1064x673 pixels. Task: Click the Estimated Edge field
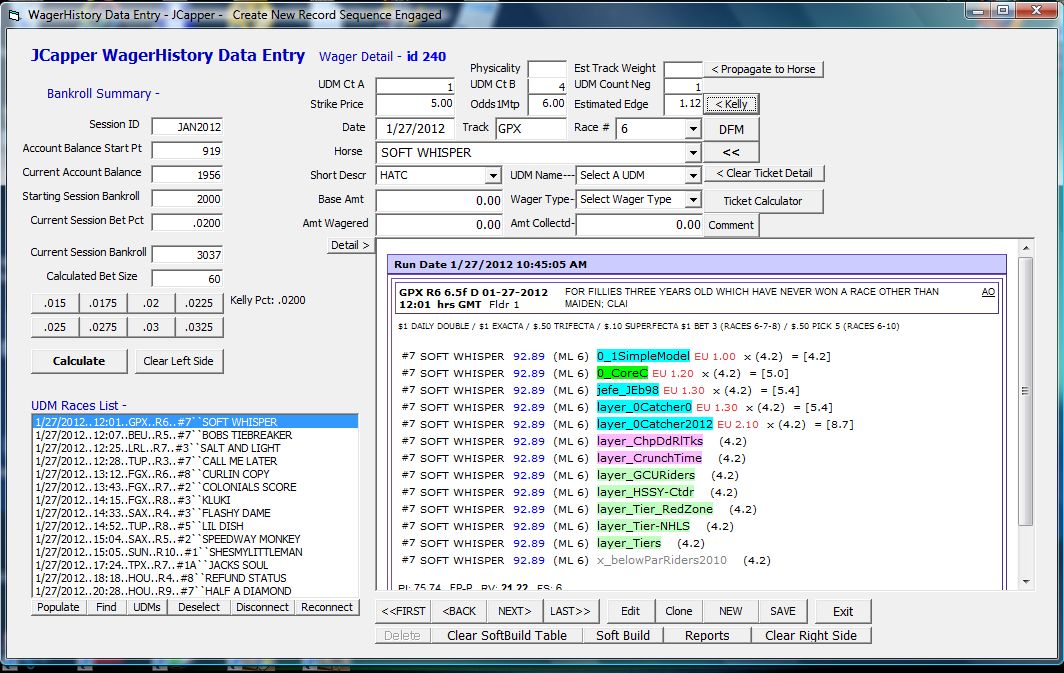tap(683, 104)
